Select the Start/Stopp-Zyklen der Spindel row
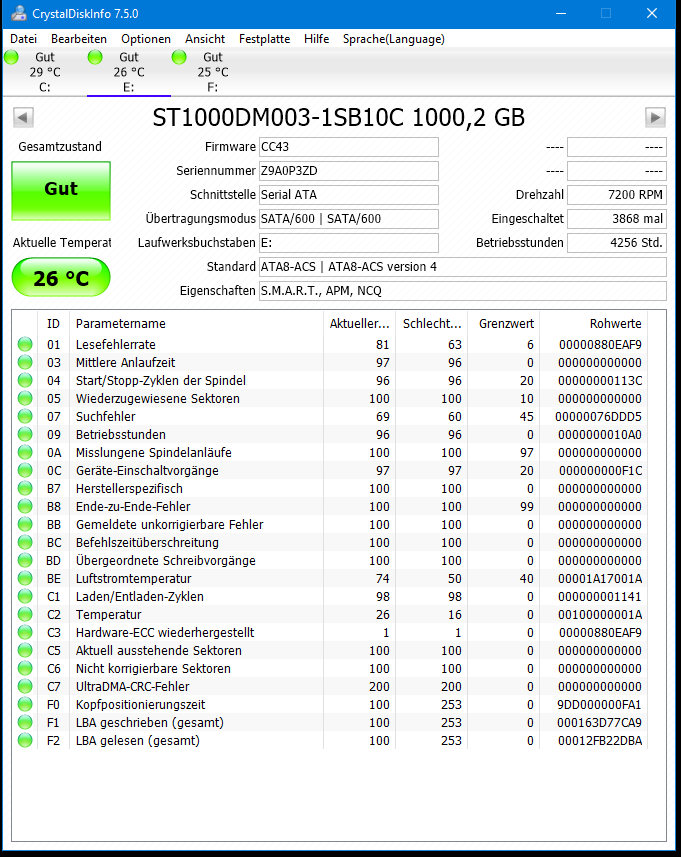The width and height of the screenshot is (681, 857). [x=330, y=380]
